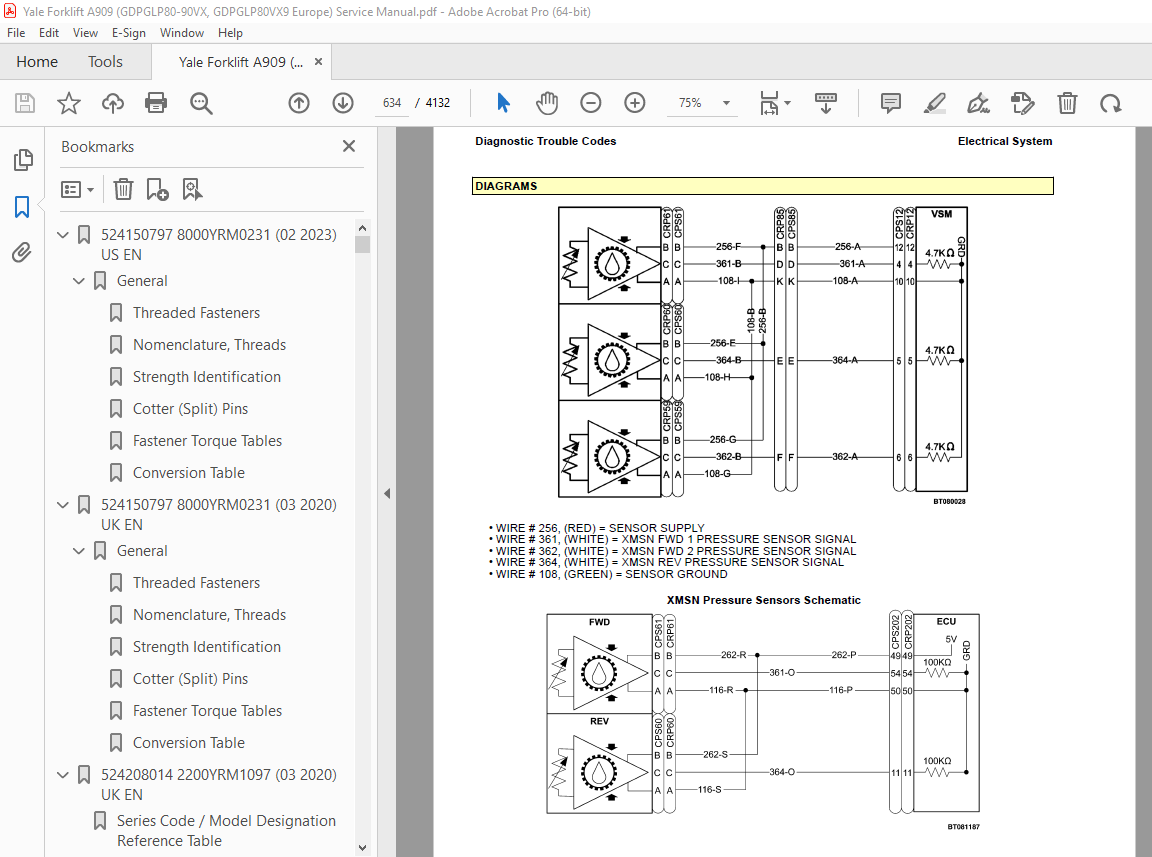
Task: Click the bookmarks scrollbar down arrow
Action: click(362, 847)
